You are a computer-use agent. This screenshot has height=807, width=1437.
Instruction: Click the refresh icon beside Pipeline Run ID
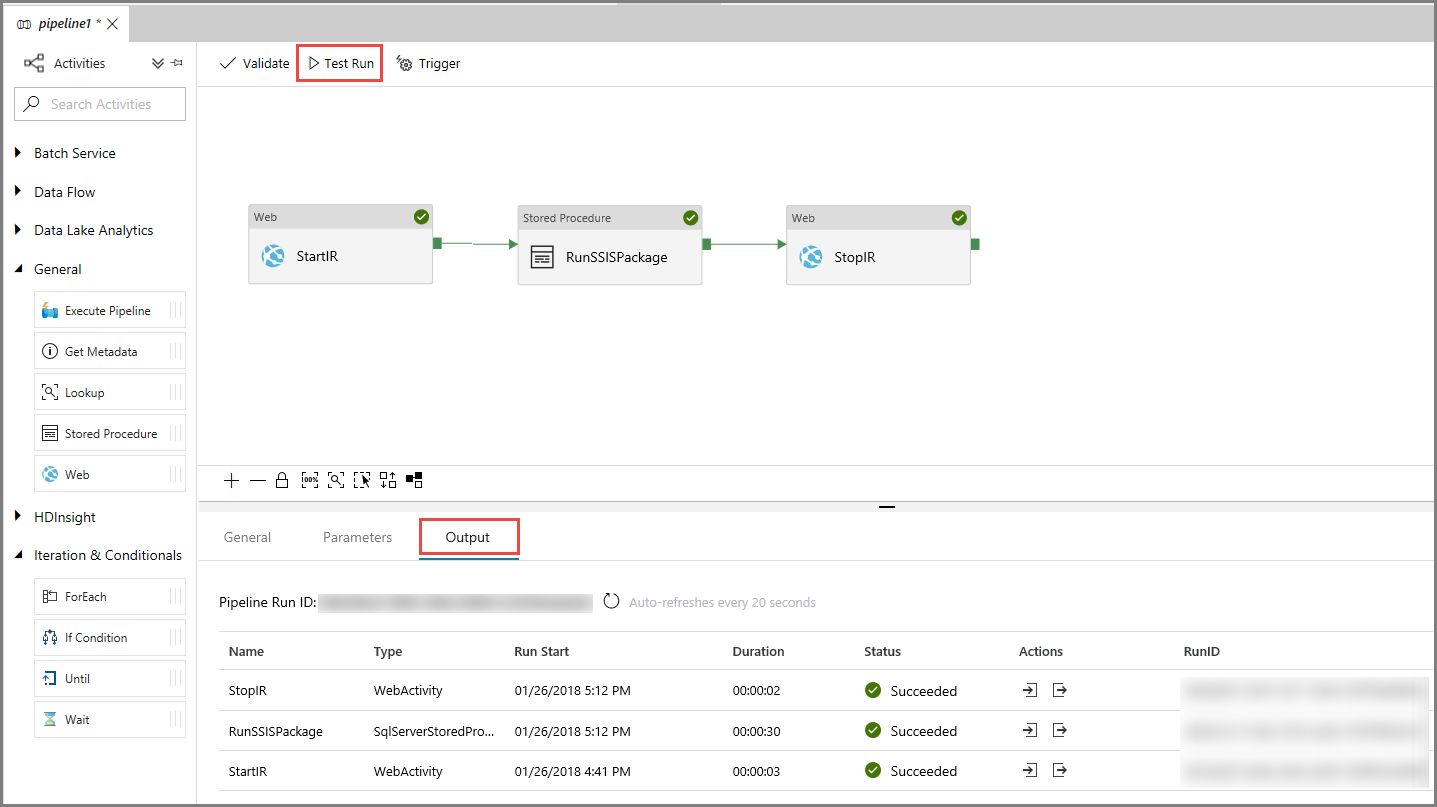611,602
